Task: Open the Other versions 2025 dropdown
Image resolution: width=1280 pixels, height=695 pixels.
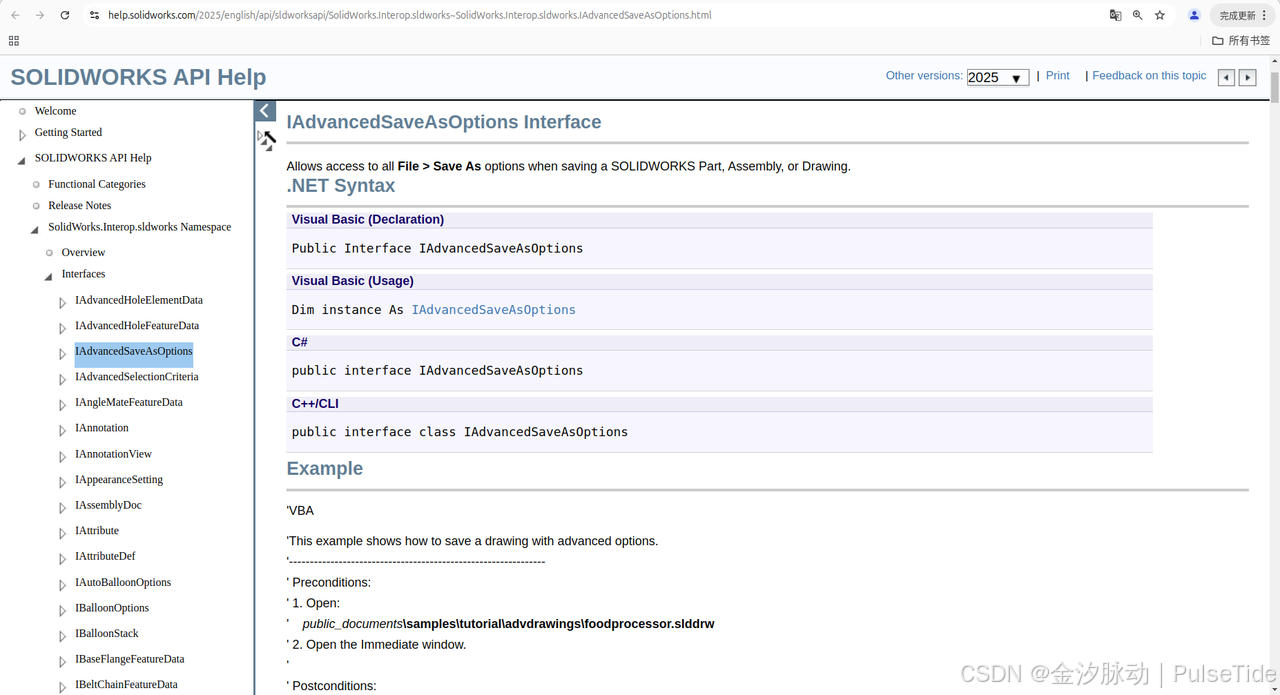Action: click(x=998, y=77)
